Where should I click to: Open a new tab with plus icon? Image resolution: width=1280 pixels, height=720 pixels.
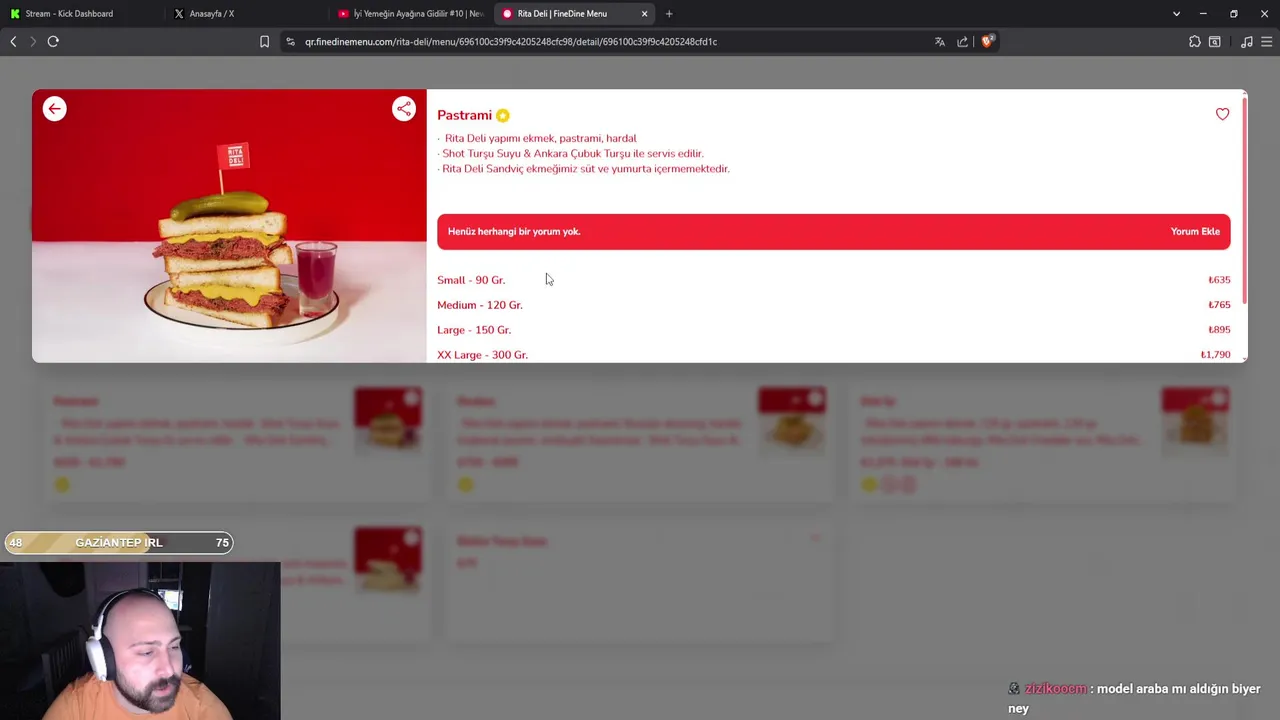pyautogui.click(x=669, y=14)
